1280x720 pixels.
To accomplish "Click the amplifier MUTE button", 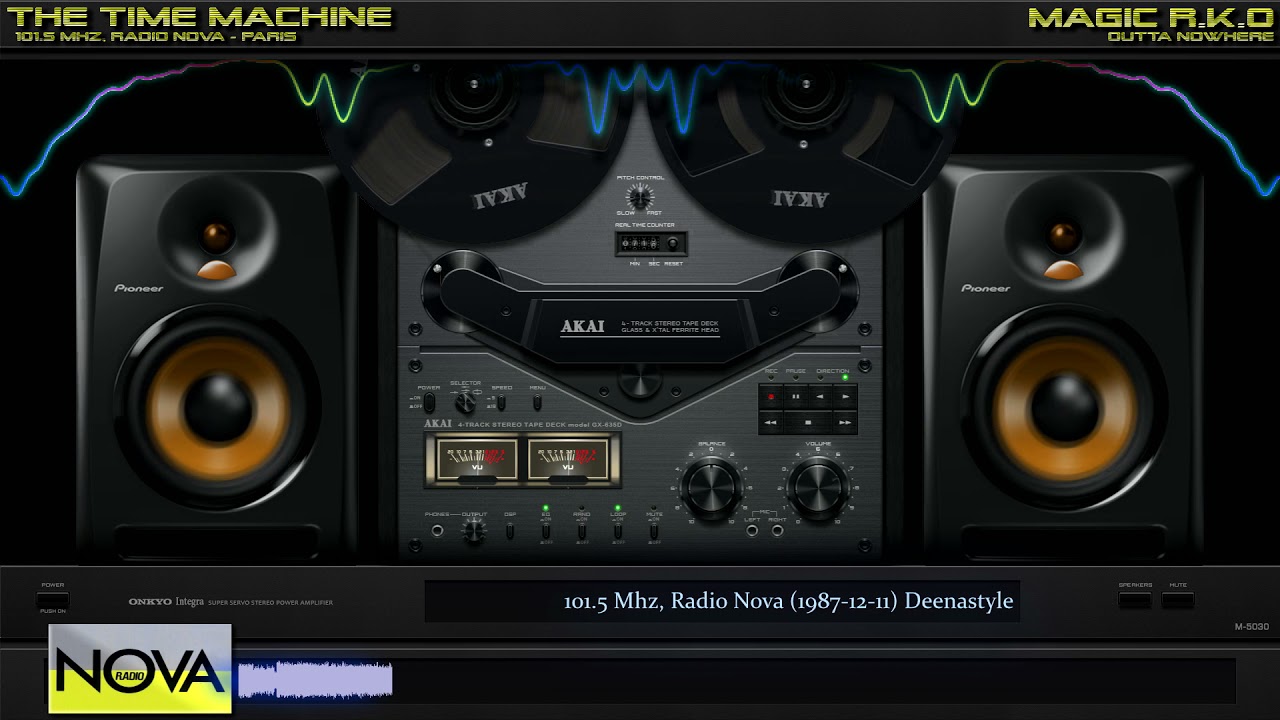I will (x=1178, y=601).
